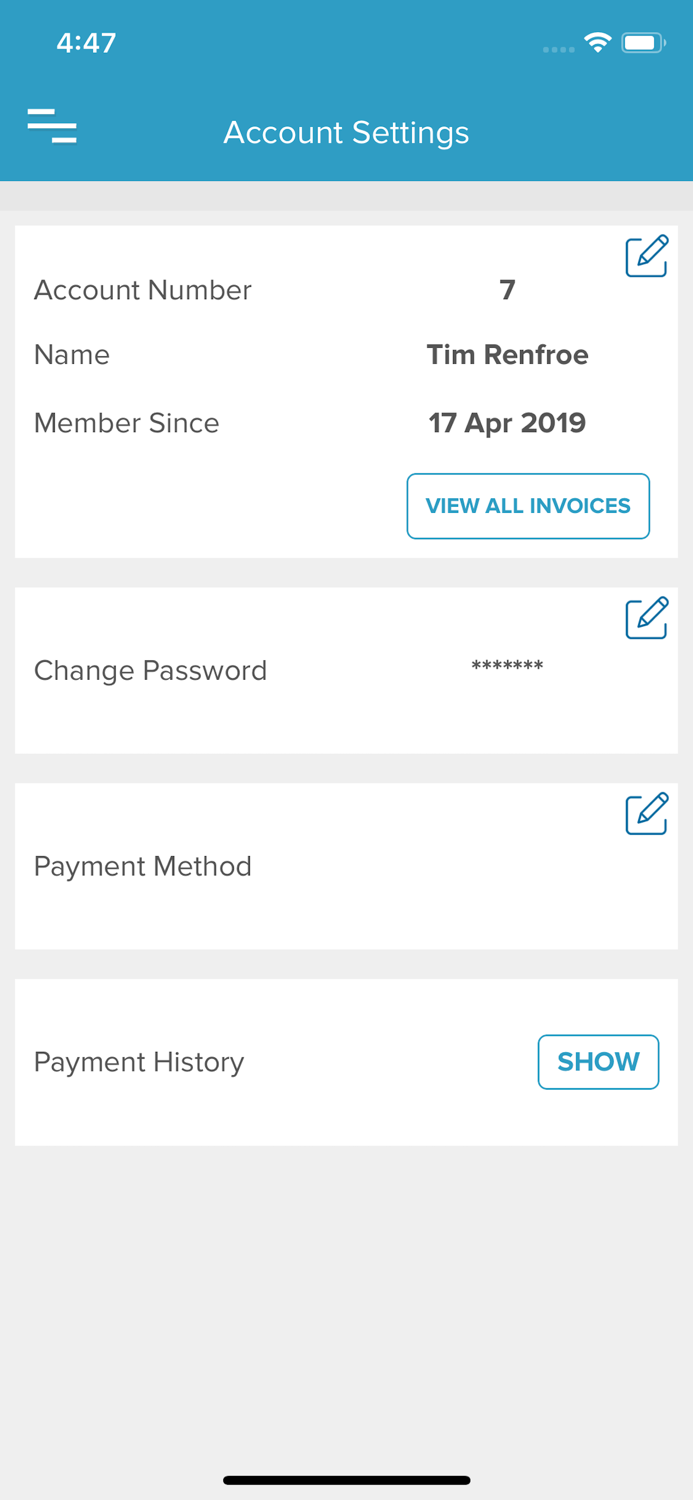
Task: Tap the Payment Method edit icon
Action: [646, 814]
